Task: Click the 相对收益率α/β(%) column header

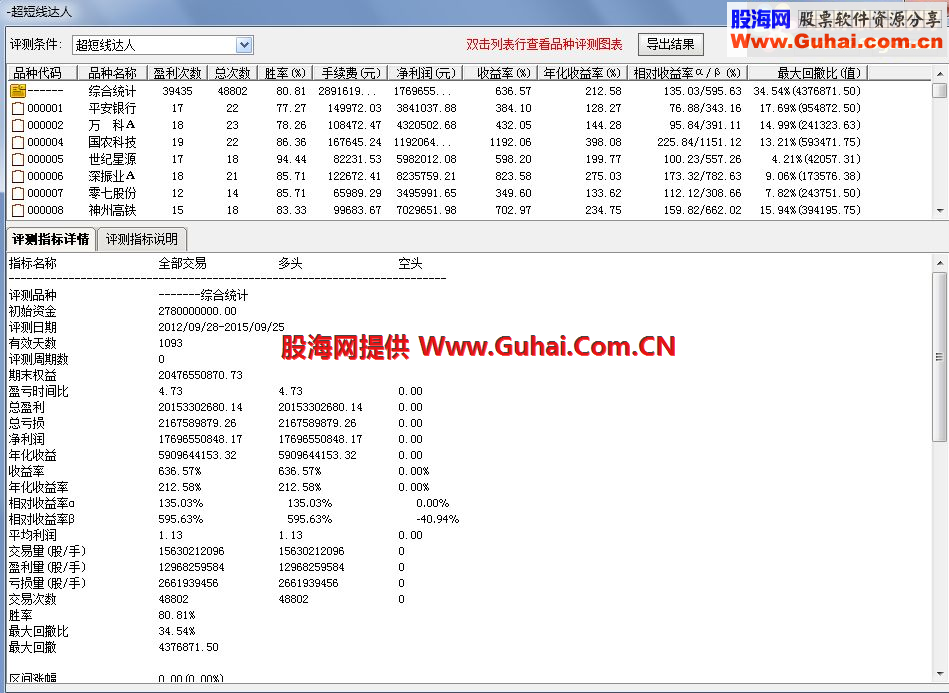Action: tap(688, 73)
